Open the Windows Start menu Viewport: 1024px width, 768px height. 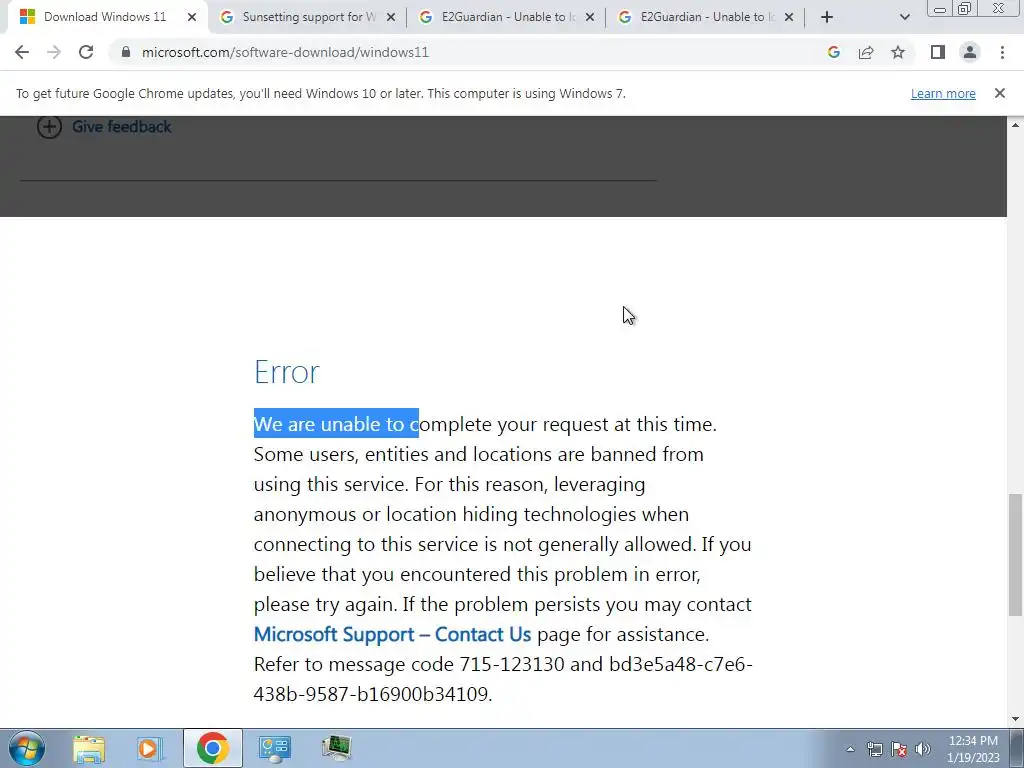click(27, 748)
